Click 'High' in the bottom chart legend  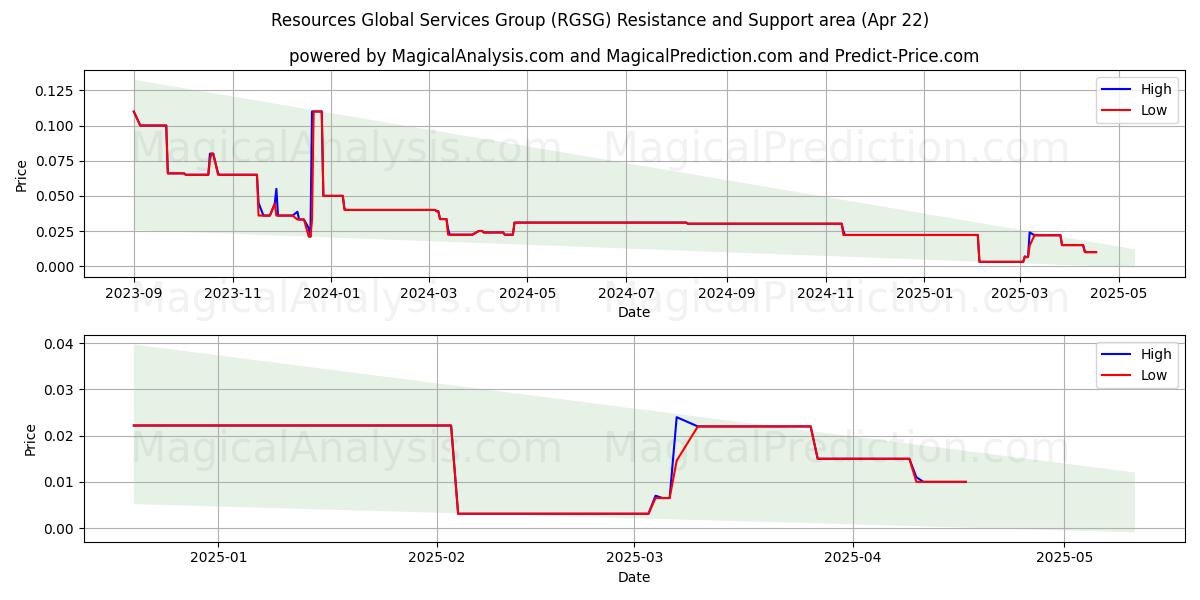tap(1156, 354)
